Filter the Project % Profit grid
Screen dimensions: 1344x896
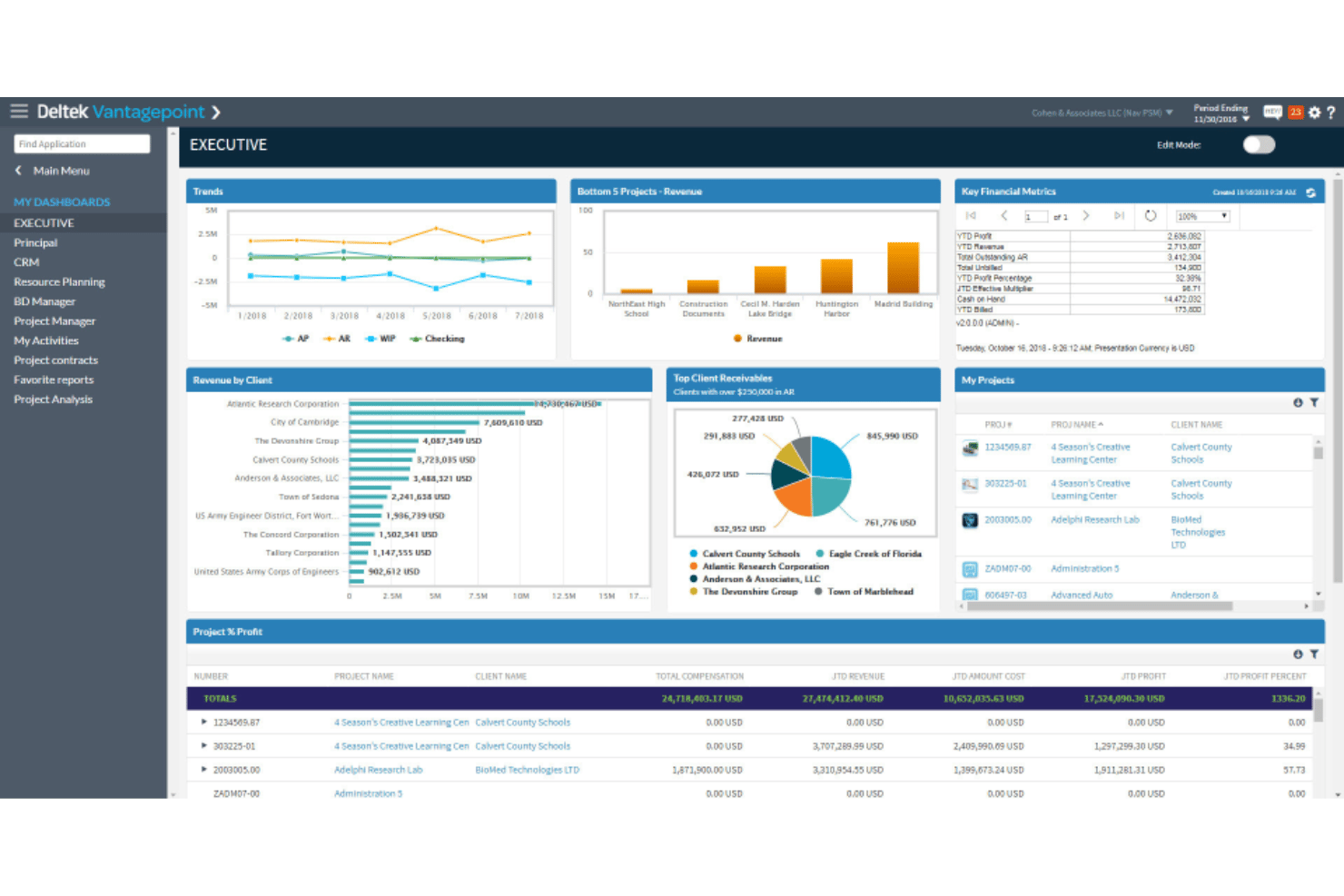point(1314,654)
